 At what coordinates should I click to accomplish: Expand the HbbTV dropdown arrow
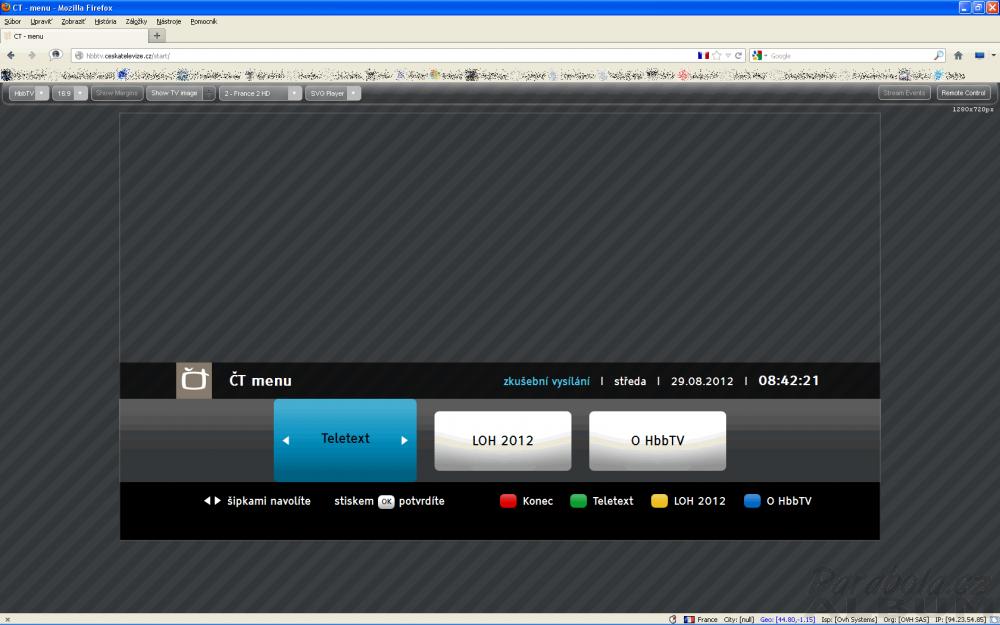point(41,93)
